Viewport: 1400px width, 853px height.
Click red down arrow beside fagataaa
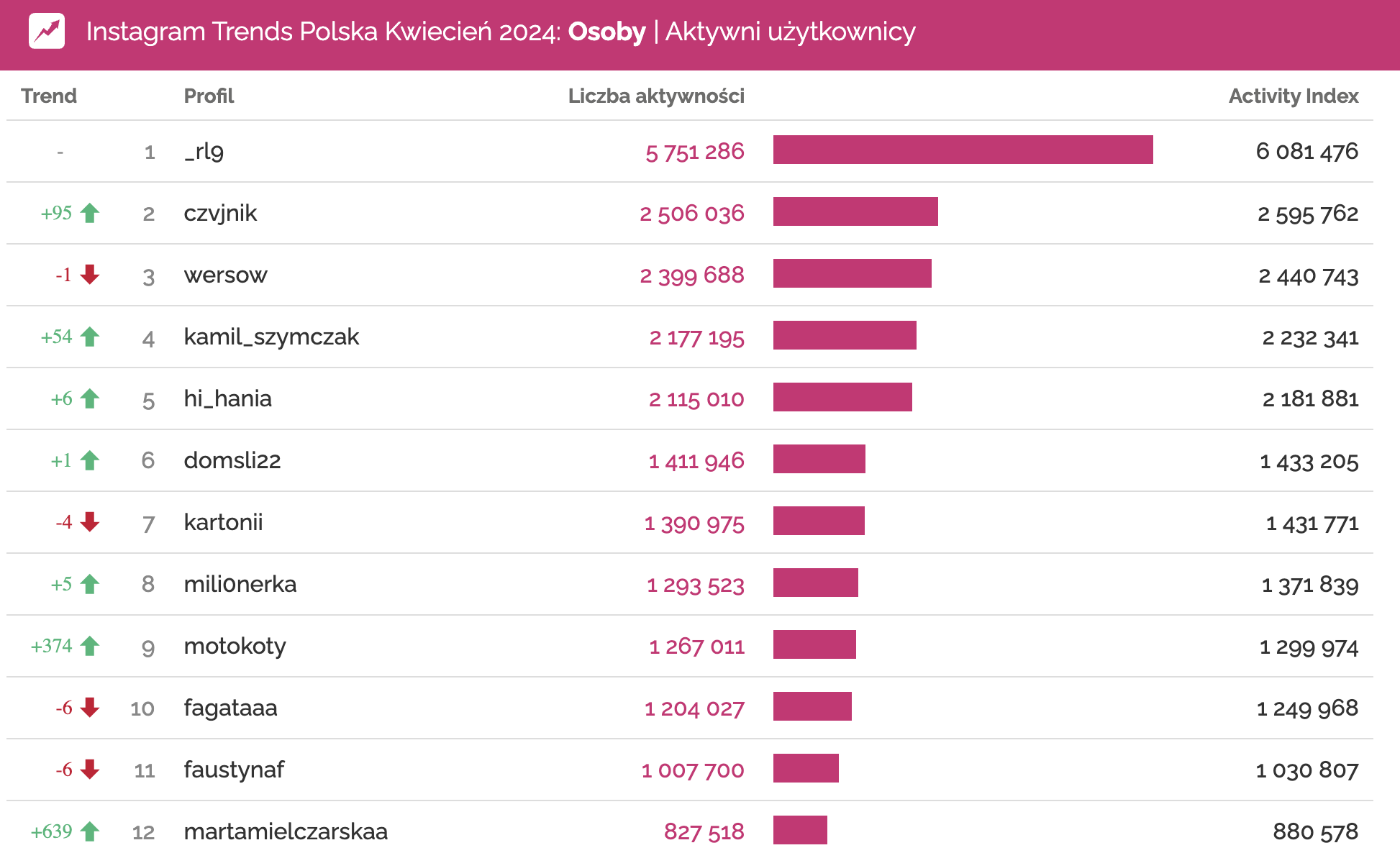pos(90,707)
